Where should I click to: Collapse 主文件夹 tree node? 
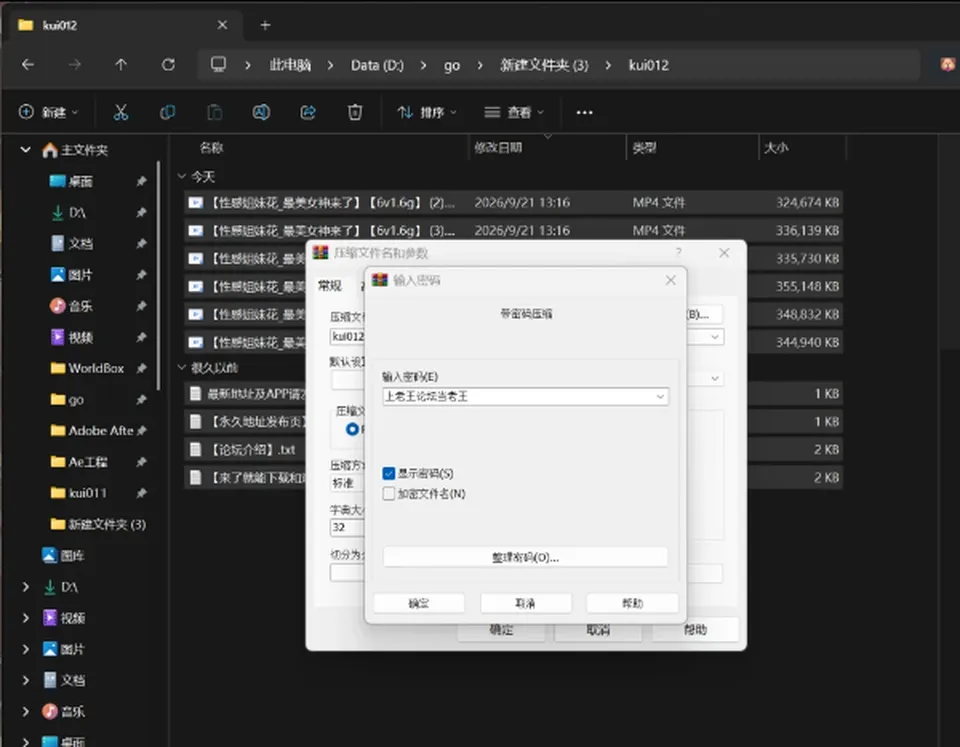pyautogui.click(x=25, y=149)
